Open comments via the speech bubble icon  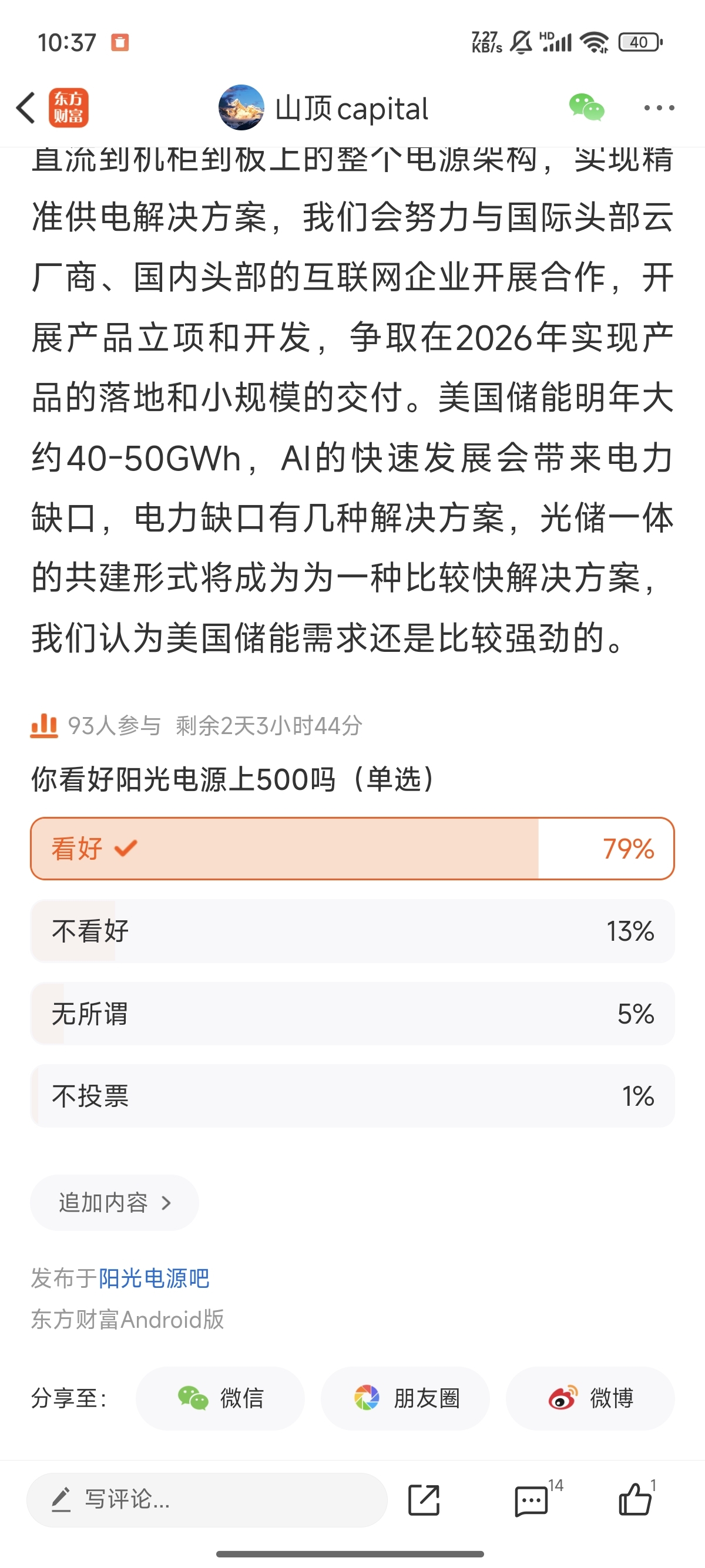[532, 1500]
